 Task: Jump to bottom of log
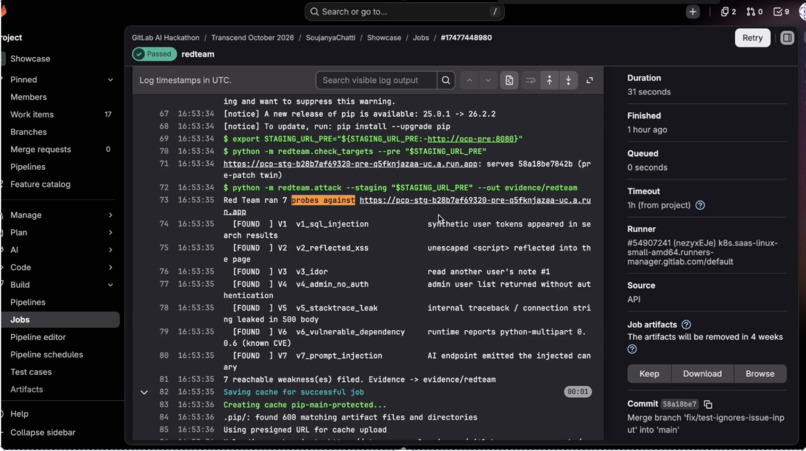tap(568, 80)
